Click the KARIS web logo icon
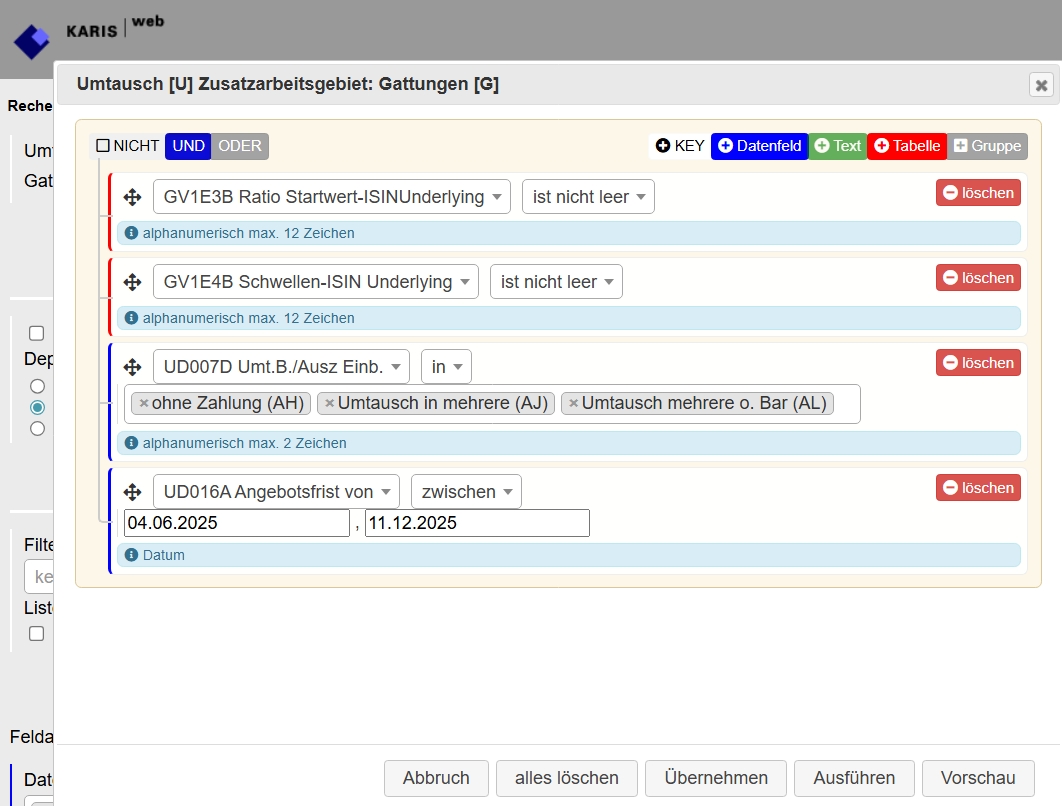The height and width of the screenshot is (806, 1062). tap(31, 41)
